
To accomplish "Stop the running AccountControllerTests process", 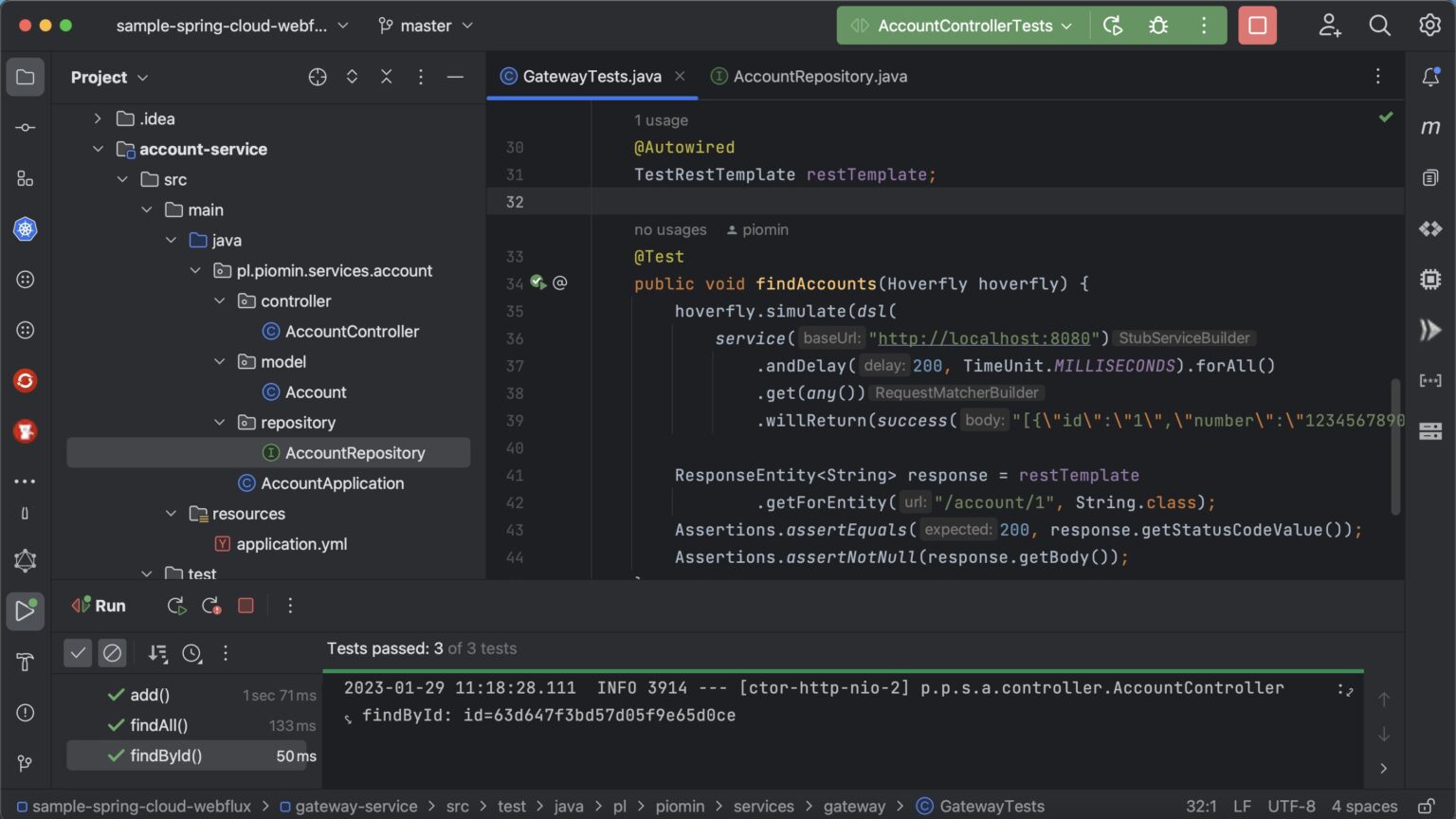I will (1258, 26).
